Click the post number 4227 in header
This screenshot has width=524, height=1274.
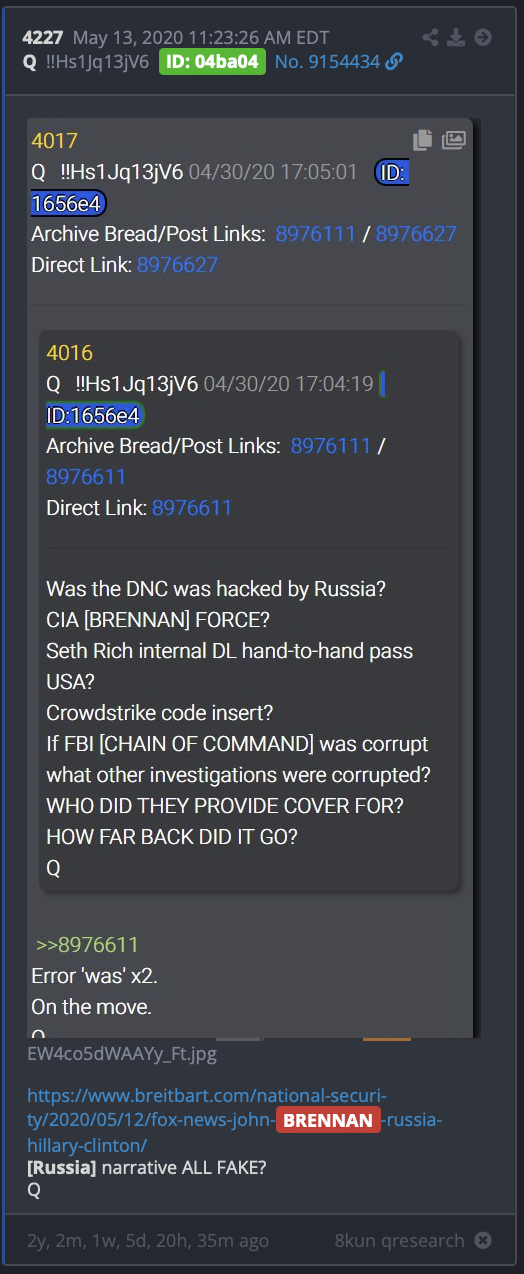click(x=42, y=38)
